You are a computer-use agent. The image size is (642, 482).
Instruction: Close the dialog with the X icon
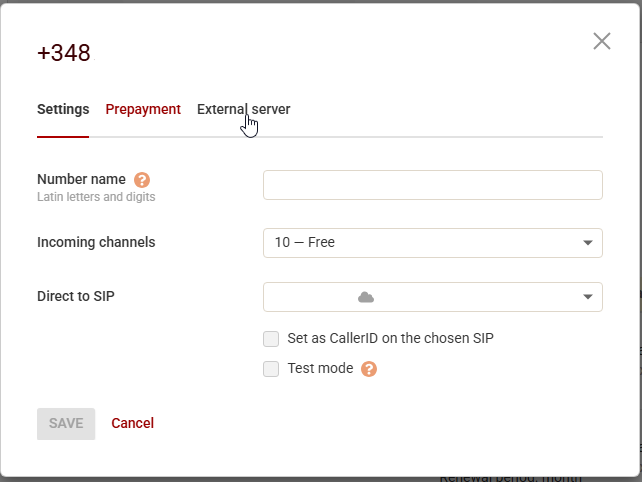(x=601, y=41)
